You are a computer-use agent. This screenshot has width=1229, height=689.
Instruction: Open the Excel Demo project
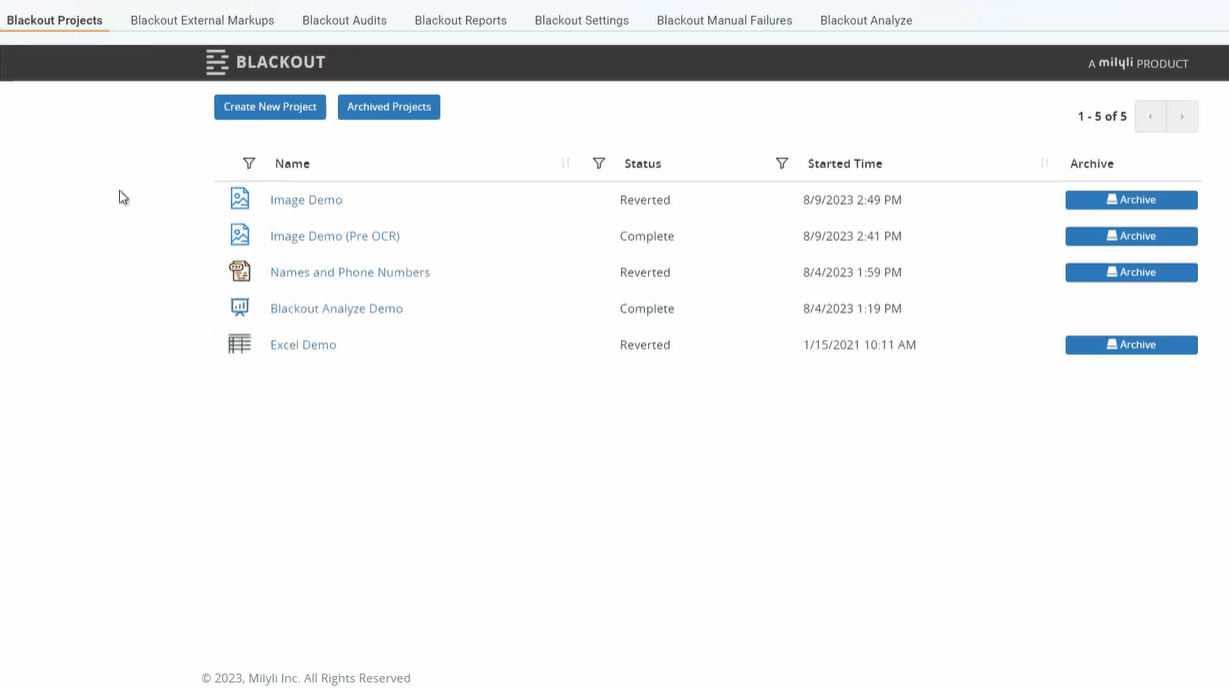click(x=303, y=345)
